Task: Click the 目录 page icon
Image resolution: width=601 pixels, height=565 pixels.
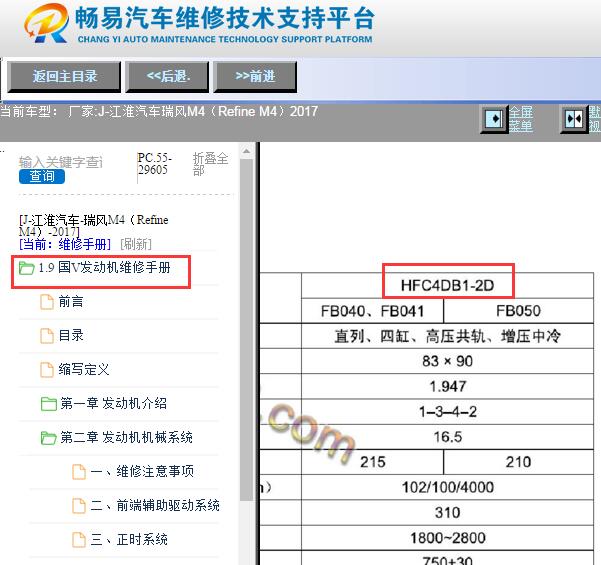Action: pos(47,336)
